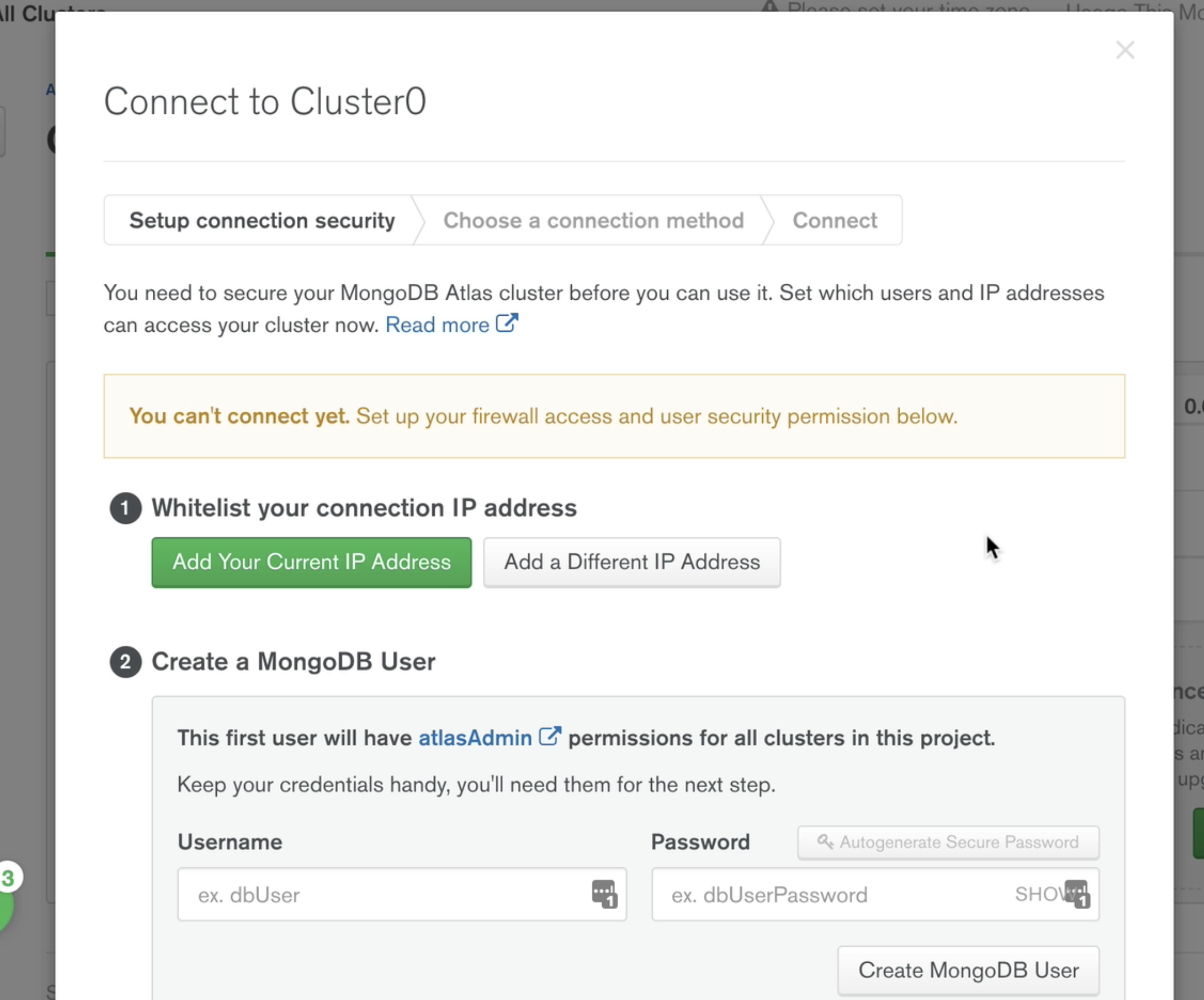Click the step 1 number badge
The height and width of the screenshot is (1000, 1204).
coord(125,509)
